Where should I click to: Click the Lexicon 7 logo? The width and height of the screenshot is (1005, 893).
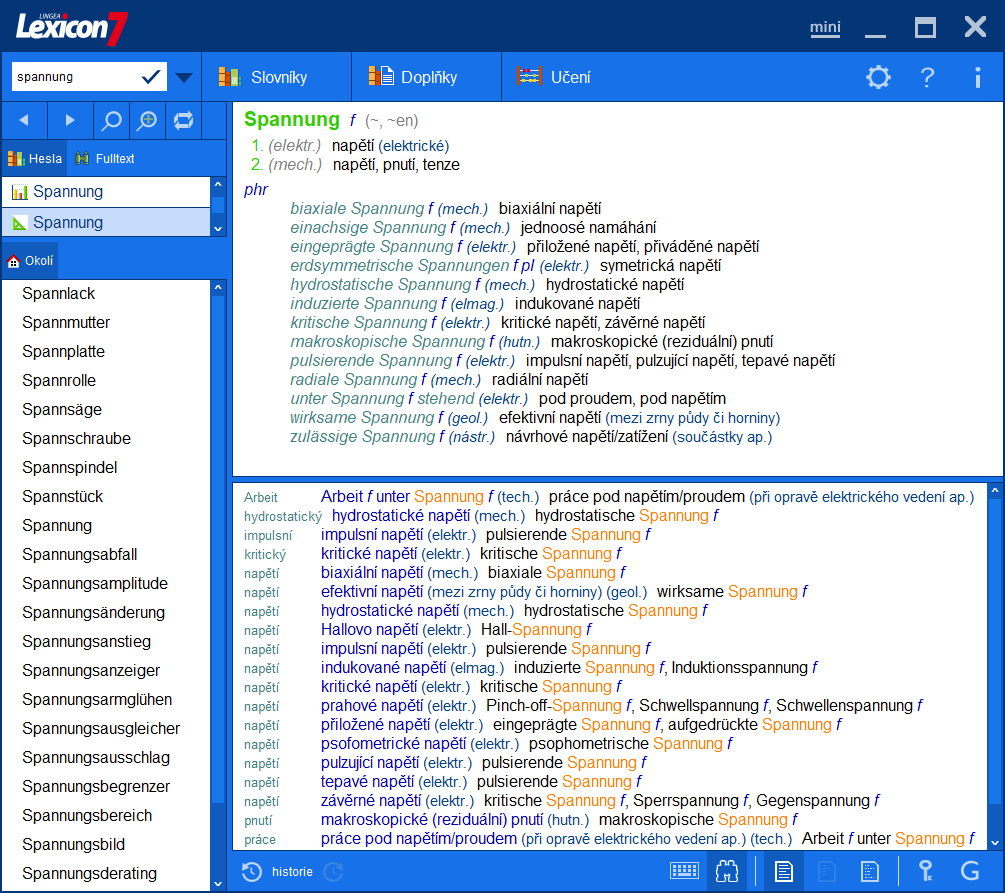pyautogui.click(x=71, y=27)
